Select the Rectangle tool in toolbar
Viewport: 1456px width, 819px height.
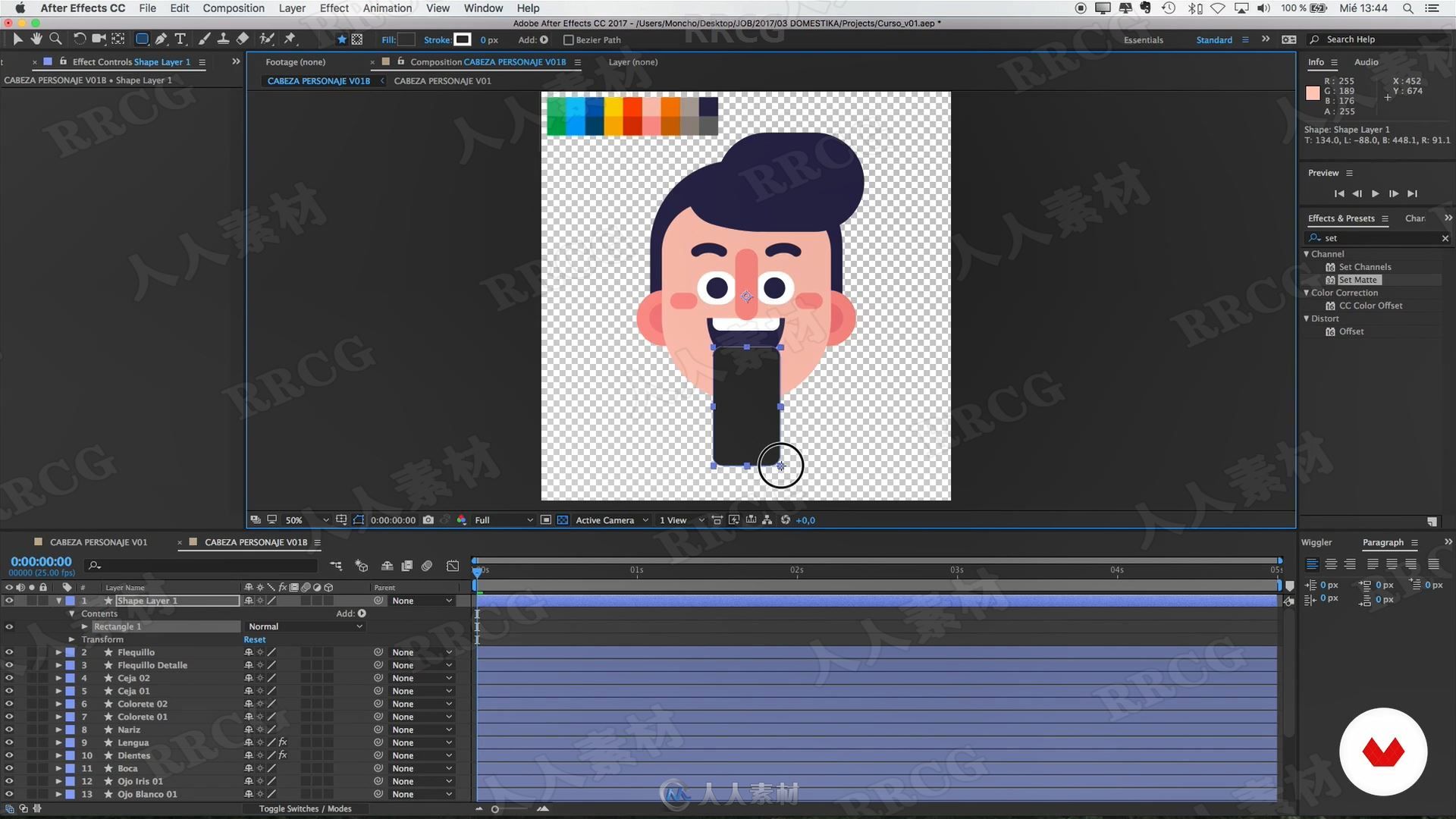(x=140, y=40)
